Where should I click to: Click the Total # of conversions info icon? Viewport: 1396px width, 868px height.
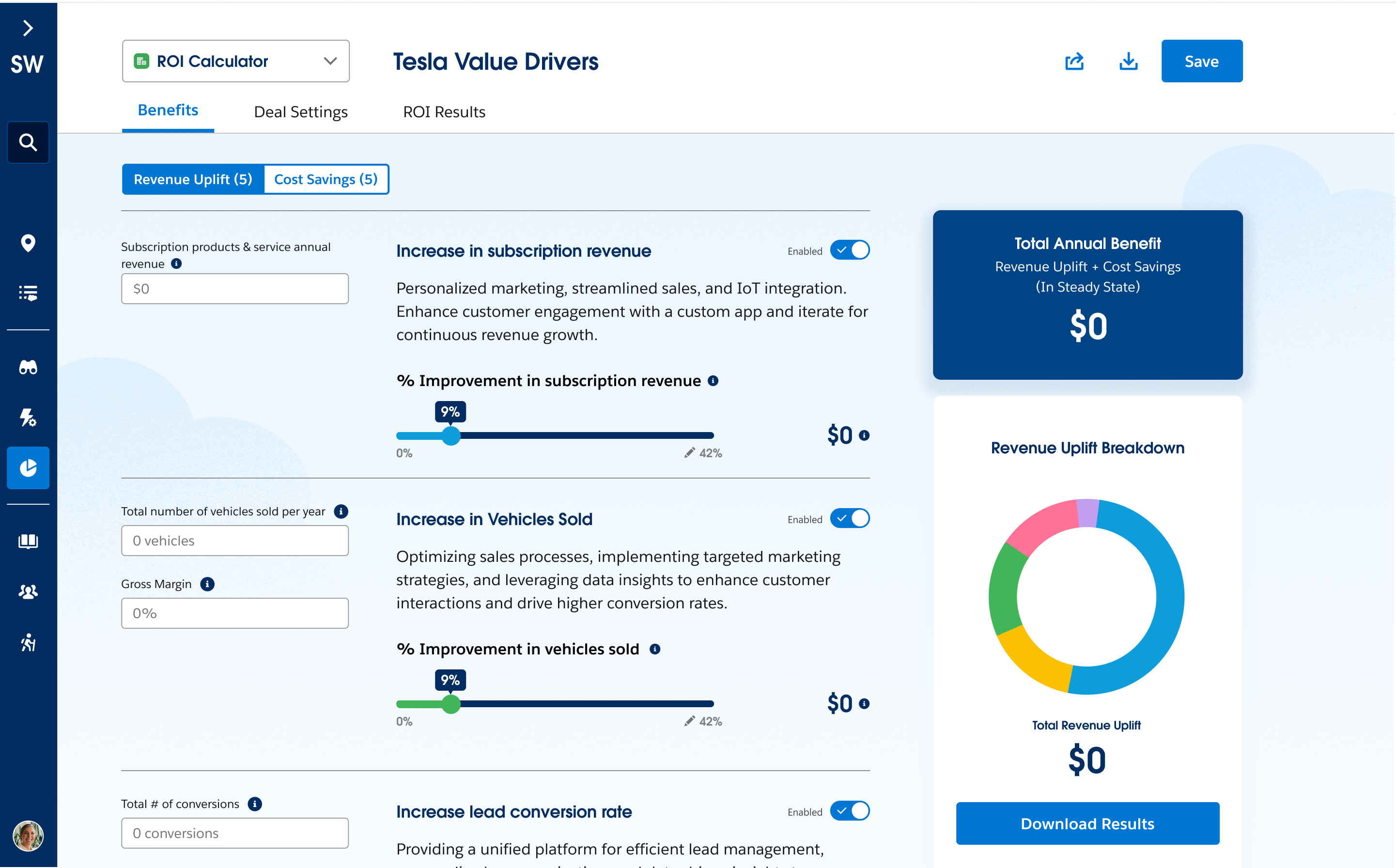[x=255, y=804]
